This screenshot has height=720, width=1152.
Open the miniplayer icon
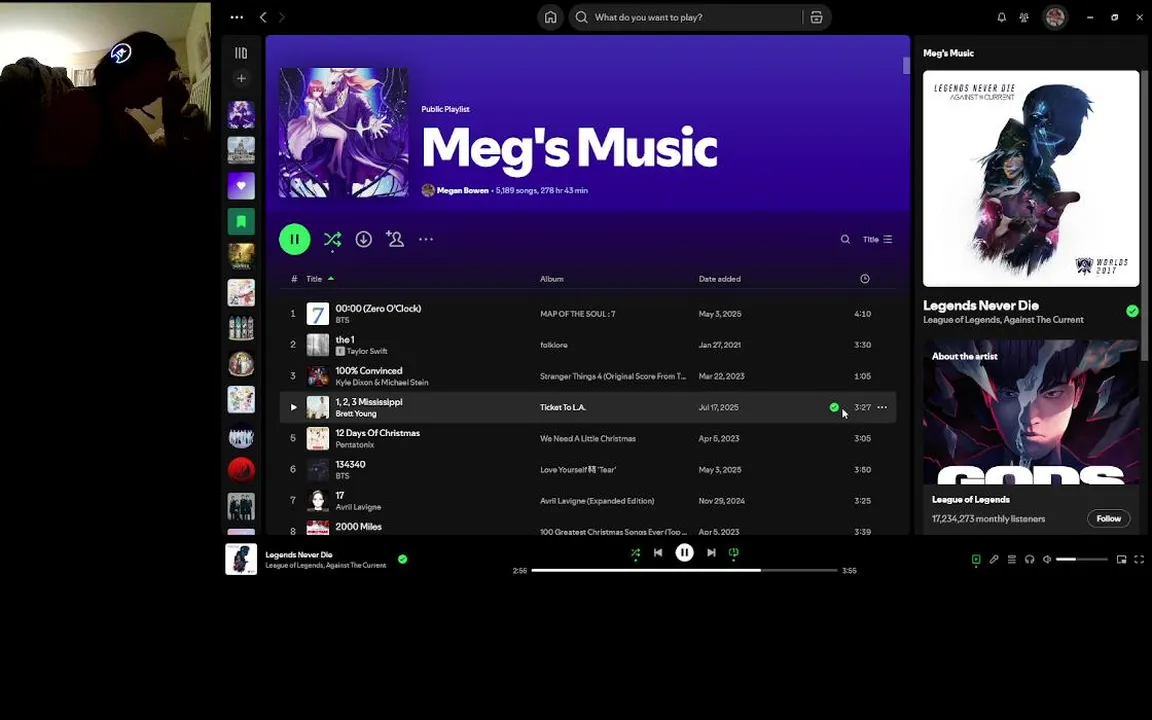coord(1121,559)
